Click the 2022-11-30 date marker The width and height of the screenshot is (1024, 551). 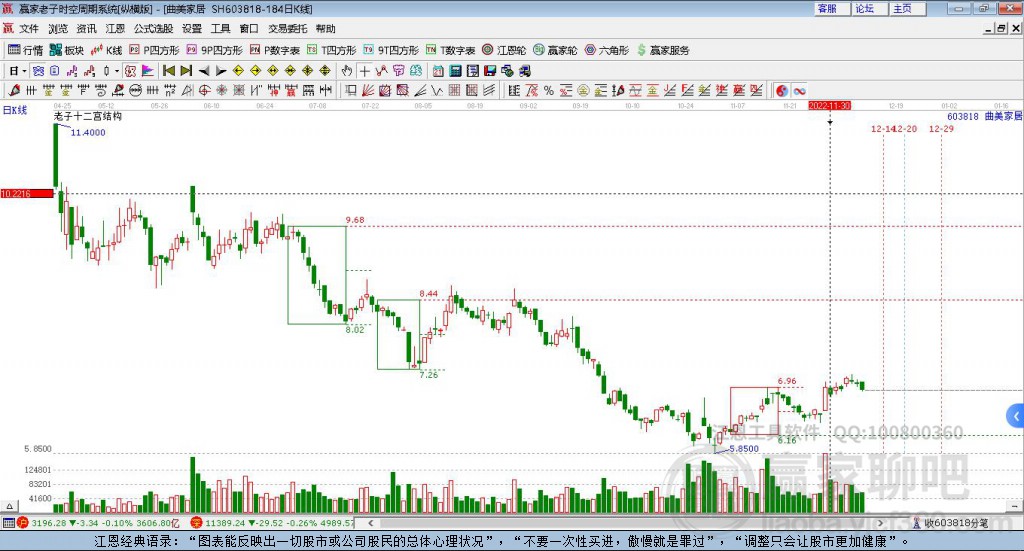coord(829,105)
